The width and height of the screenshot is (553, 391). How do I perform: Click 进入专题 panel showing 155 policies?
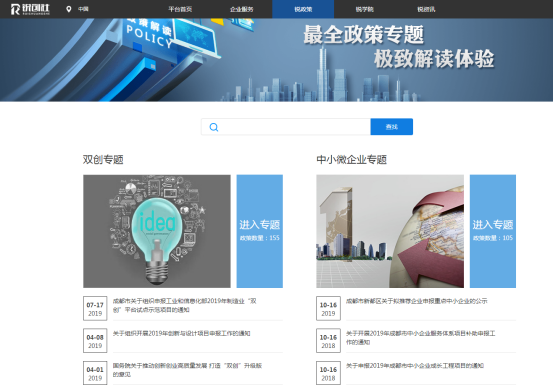click(x=260, y=231)
